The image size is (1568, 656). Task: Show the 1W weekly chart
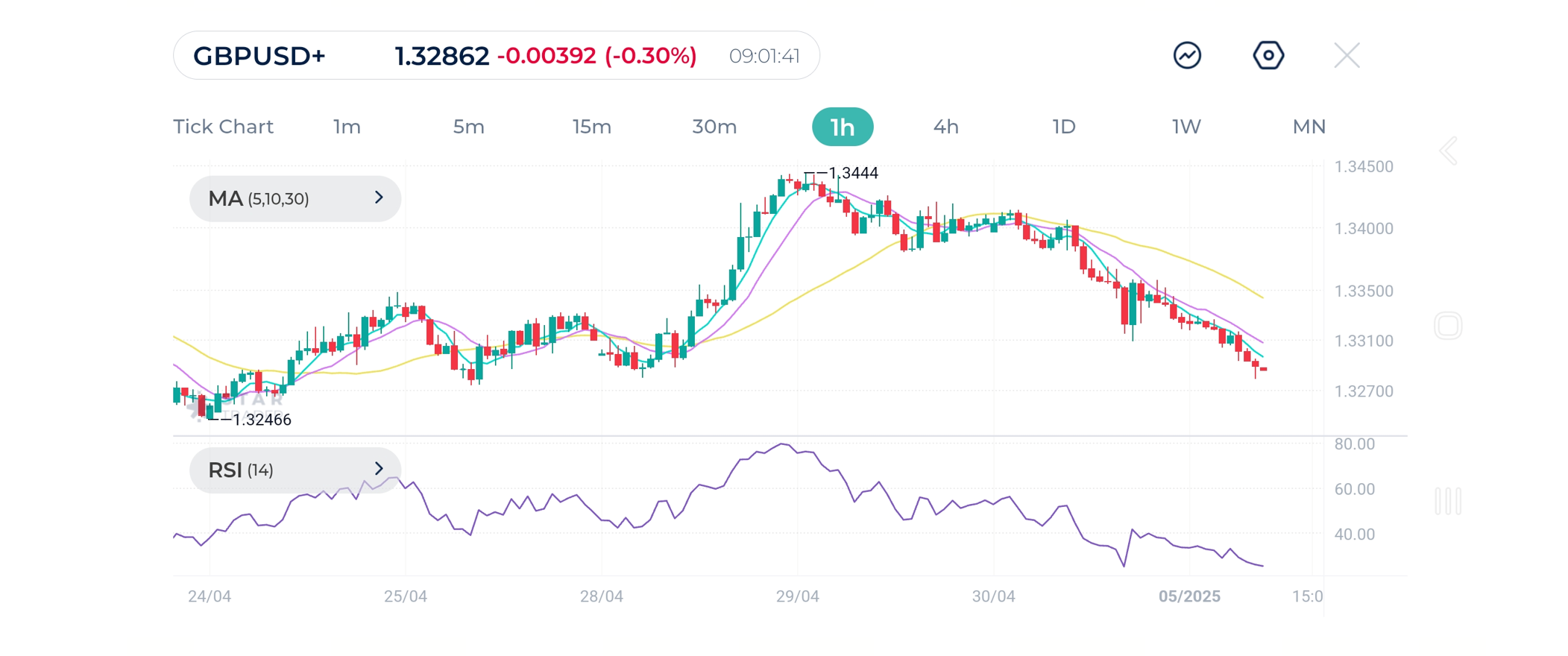pos(1186,127)
